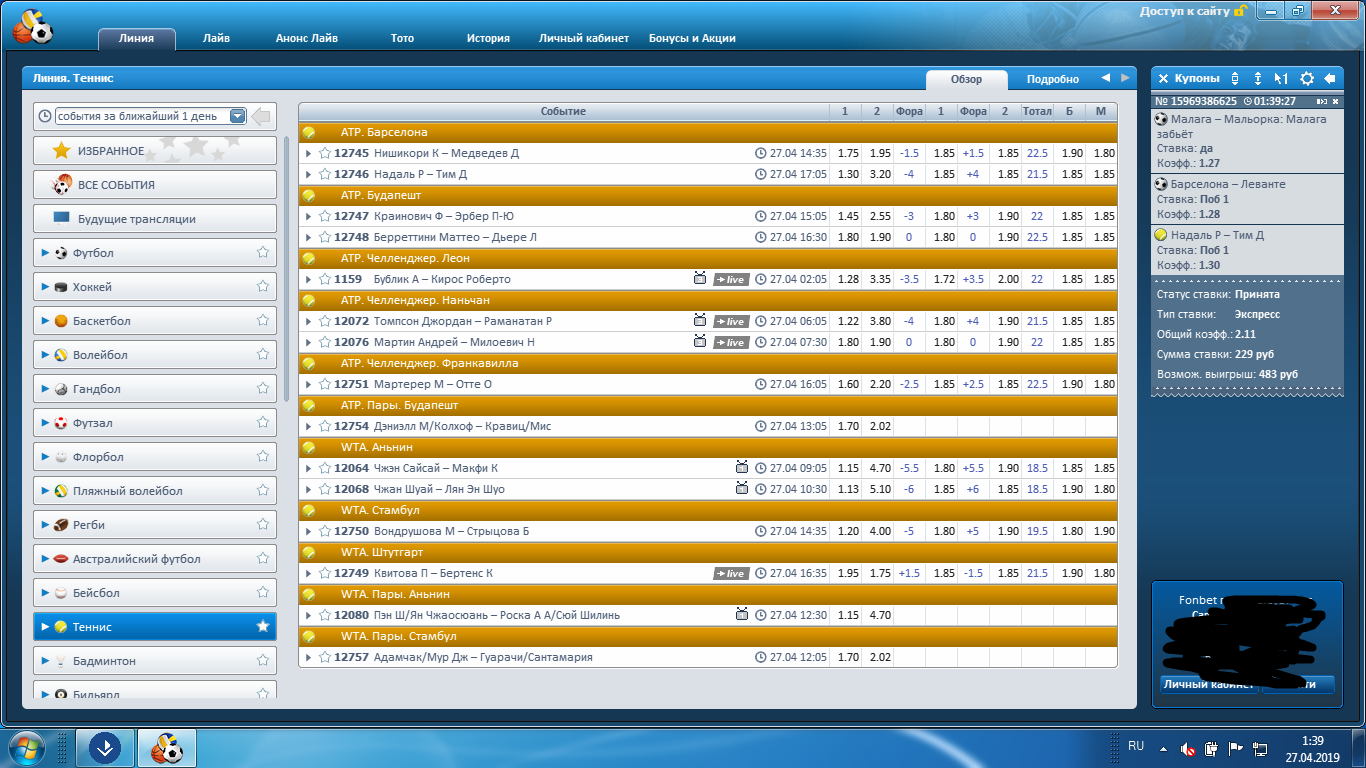
Task: Click the TV broadcast icon for Чжэн Сайсай match
Action: (x=742, y=468)
